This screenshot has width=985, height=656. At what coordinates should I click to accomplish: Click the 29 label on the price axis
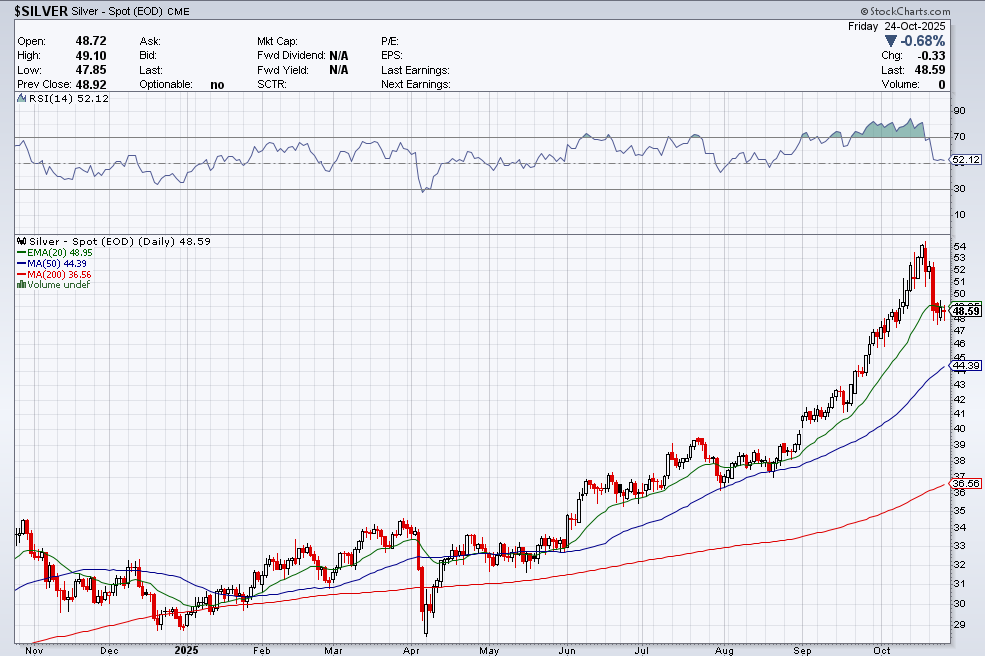(x=959, y=625)
